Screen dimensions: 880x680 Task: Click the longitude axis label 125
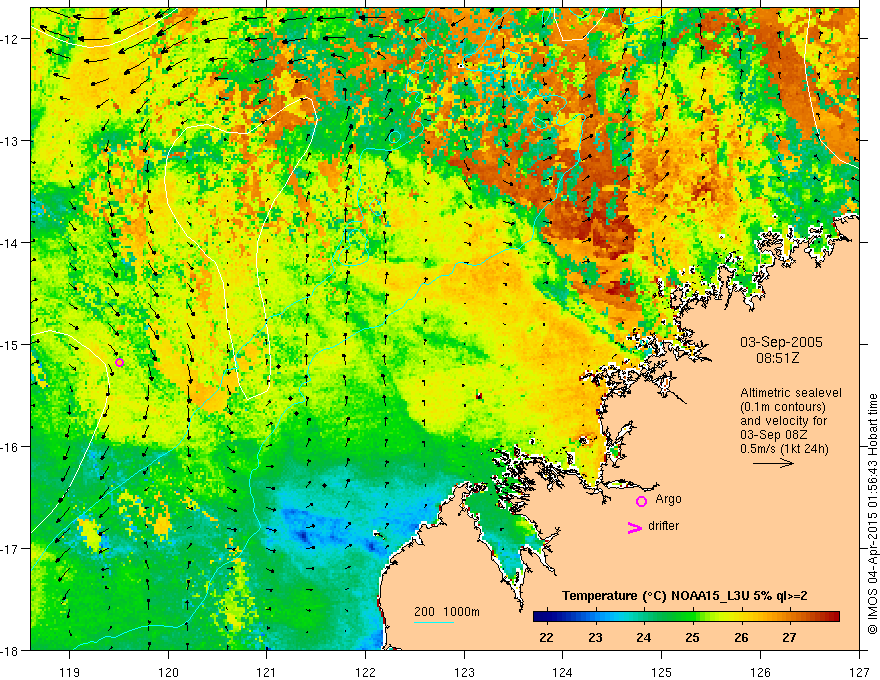661,672
